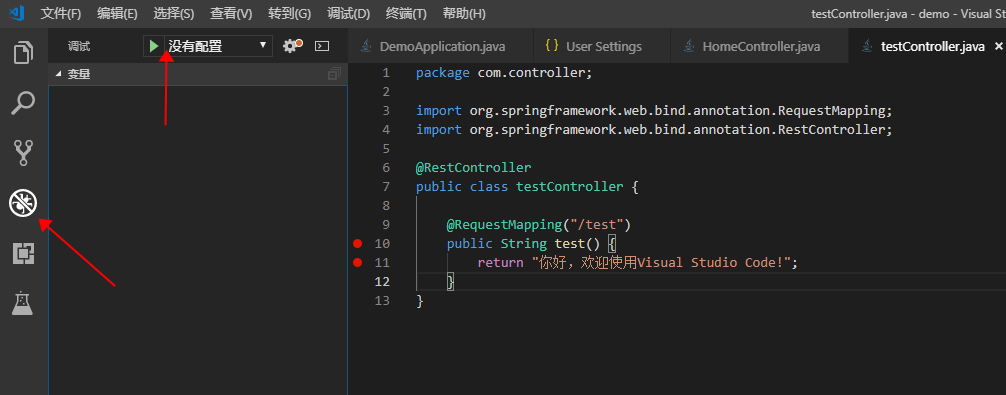Open the 文件(F) menu
Screen dimensions: 1006x395
(x=61, y=13)
